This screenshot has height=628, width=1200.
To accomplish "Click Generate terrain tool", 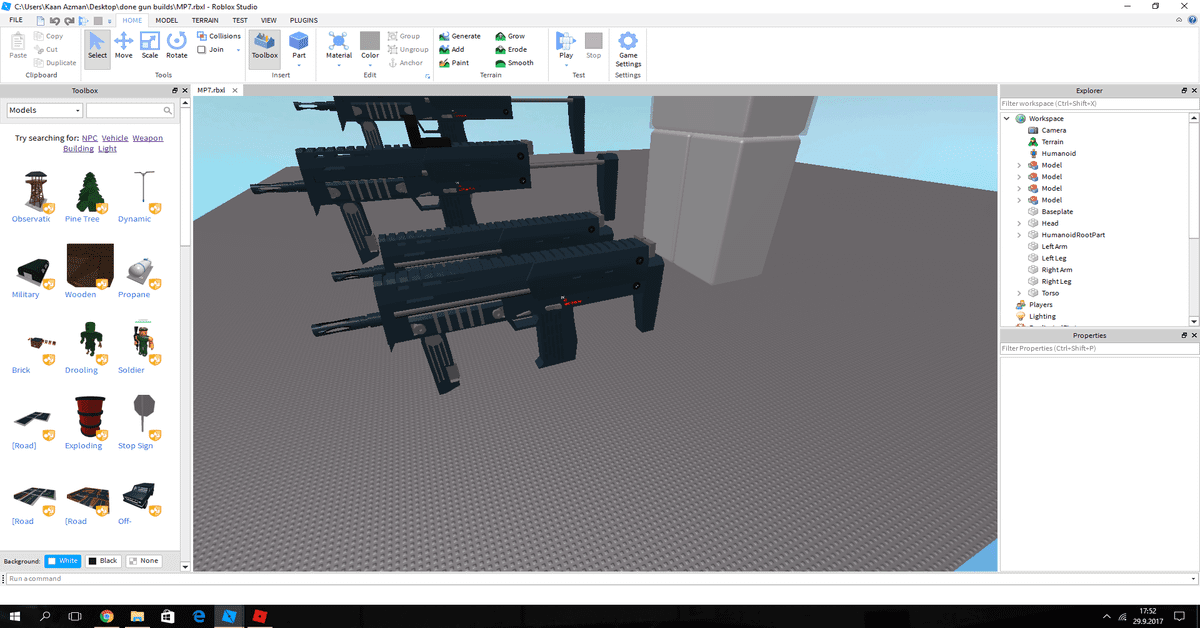I will point(459,36).
